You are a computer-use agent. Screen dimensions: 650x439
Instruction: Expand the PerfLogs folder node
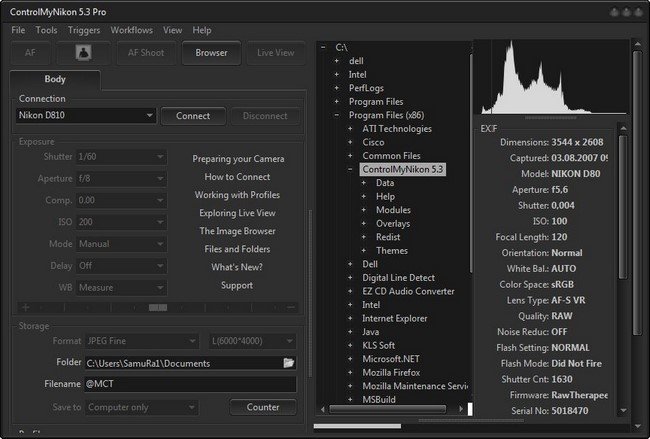pos(337,88)
